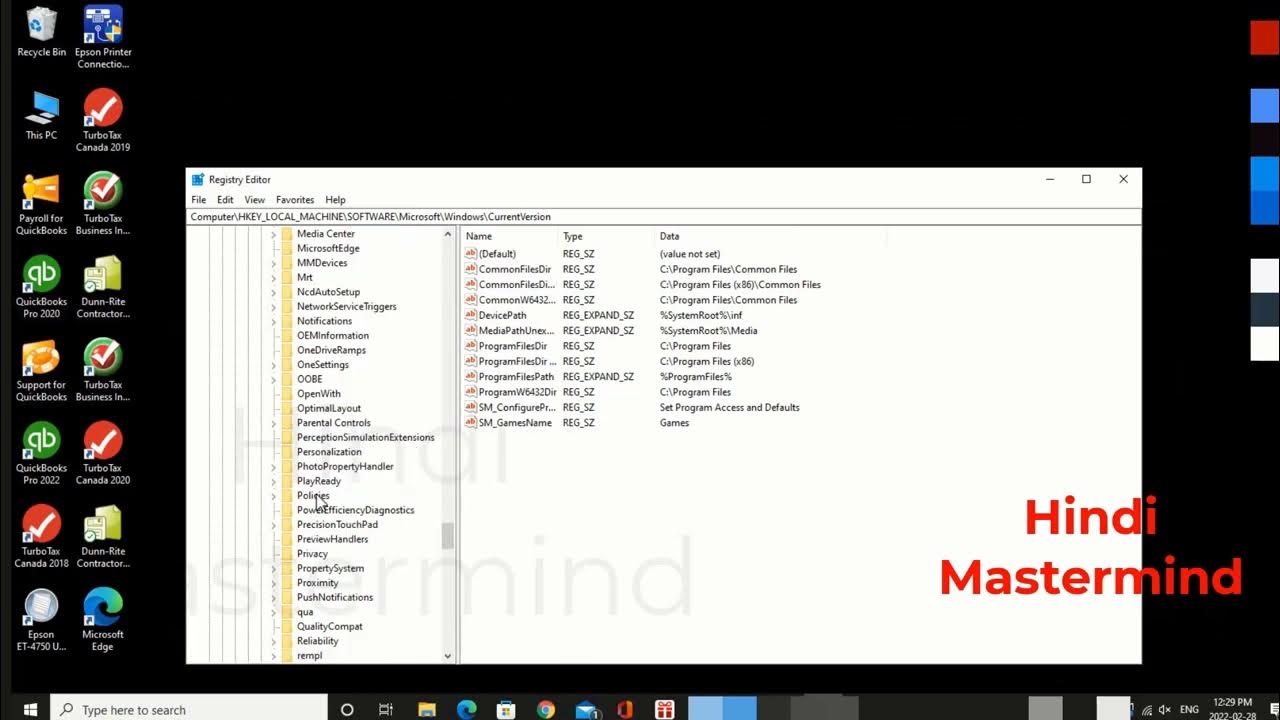
Task: Open the Edit menu
Action: pos(225,200)
